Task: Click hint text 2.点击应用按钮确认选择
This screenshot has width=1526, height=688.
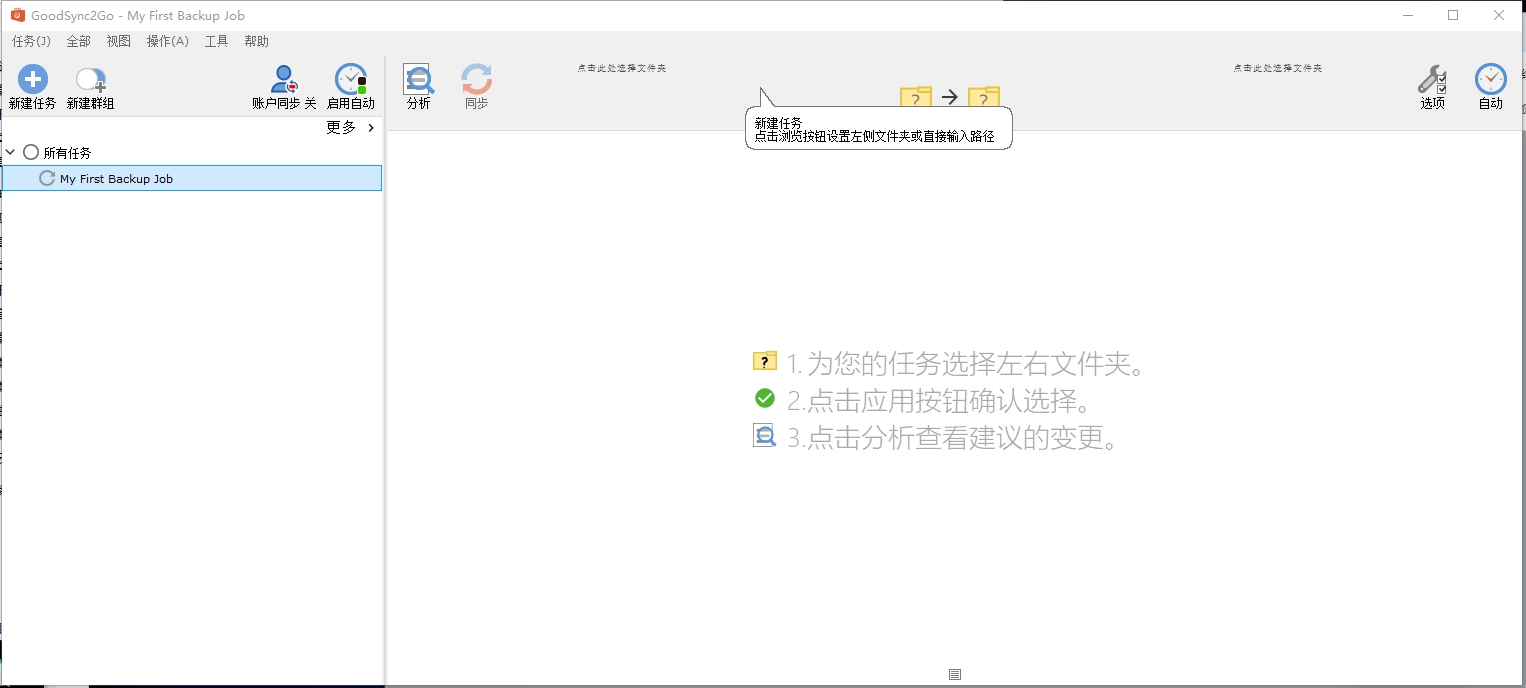Action: [938, 401]
